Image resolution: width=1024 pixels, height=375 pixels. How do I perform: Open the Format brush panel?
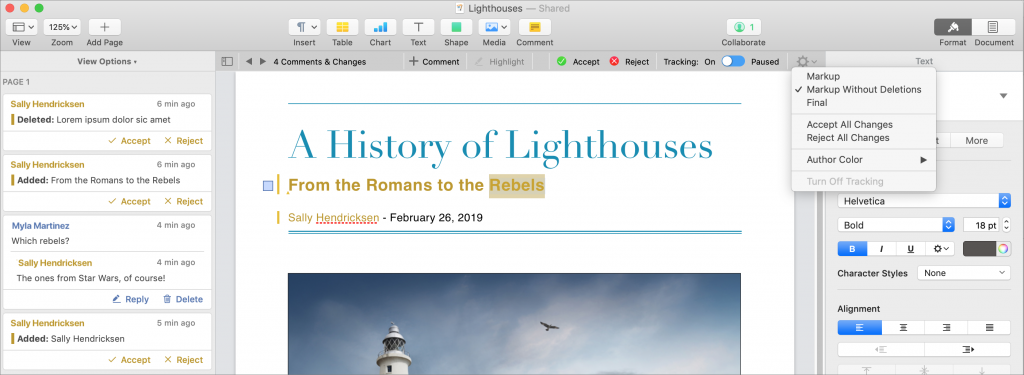[953, 27]
